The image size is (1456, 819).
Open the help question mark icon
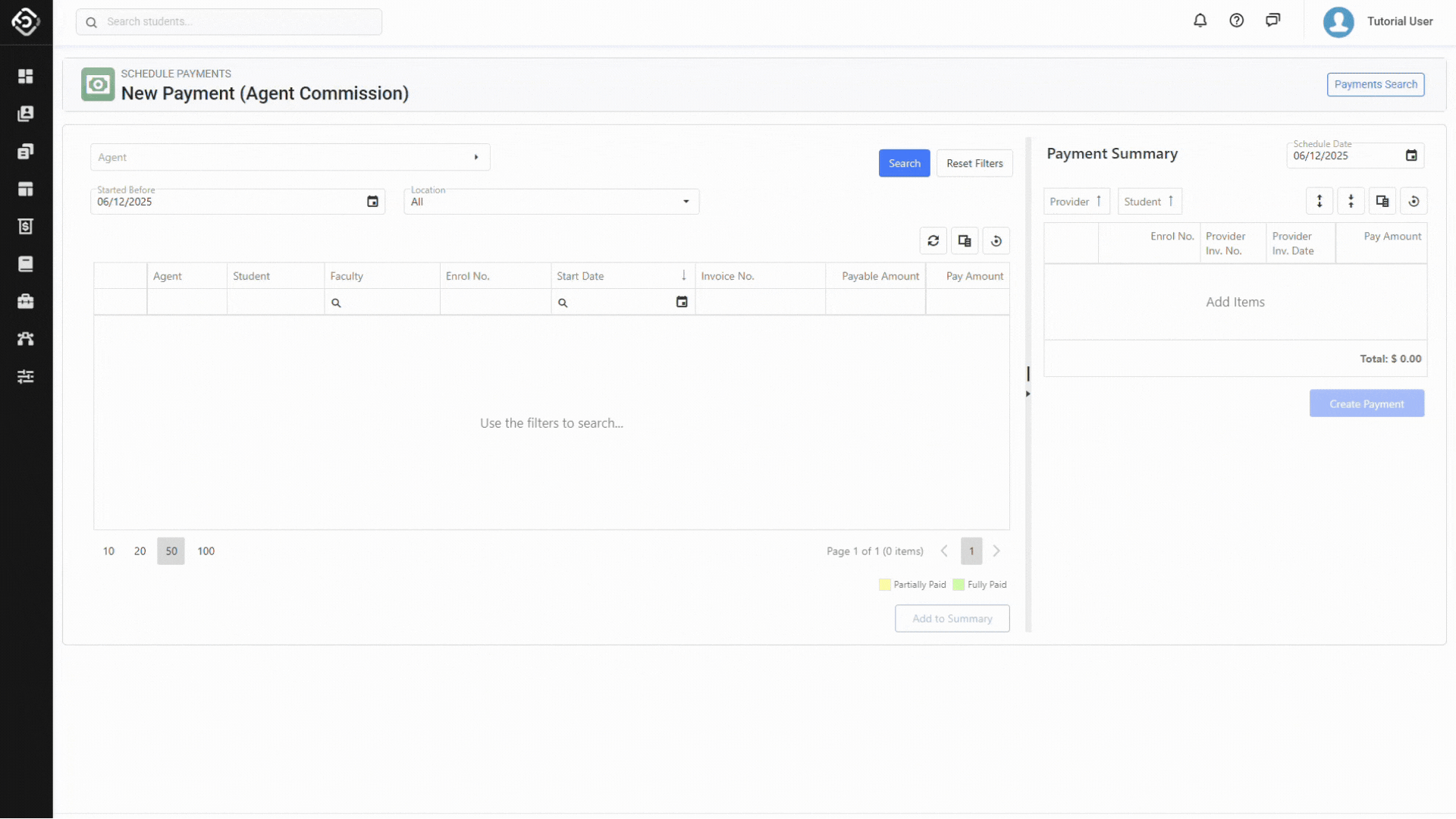[x=1236, y=21]
